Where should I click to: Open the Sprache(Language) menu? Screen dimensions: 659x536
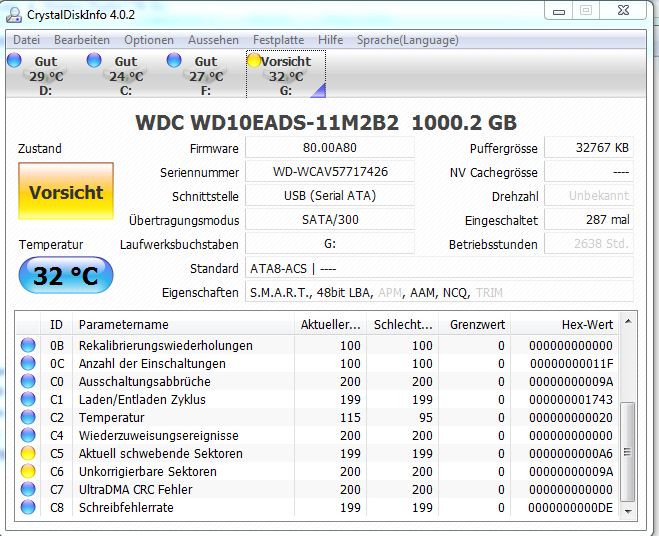(407, 40)
